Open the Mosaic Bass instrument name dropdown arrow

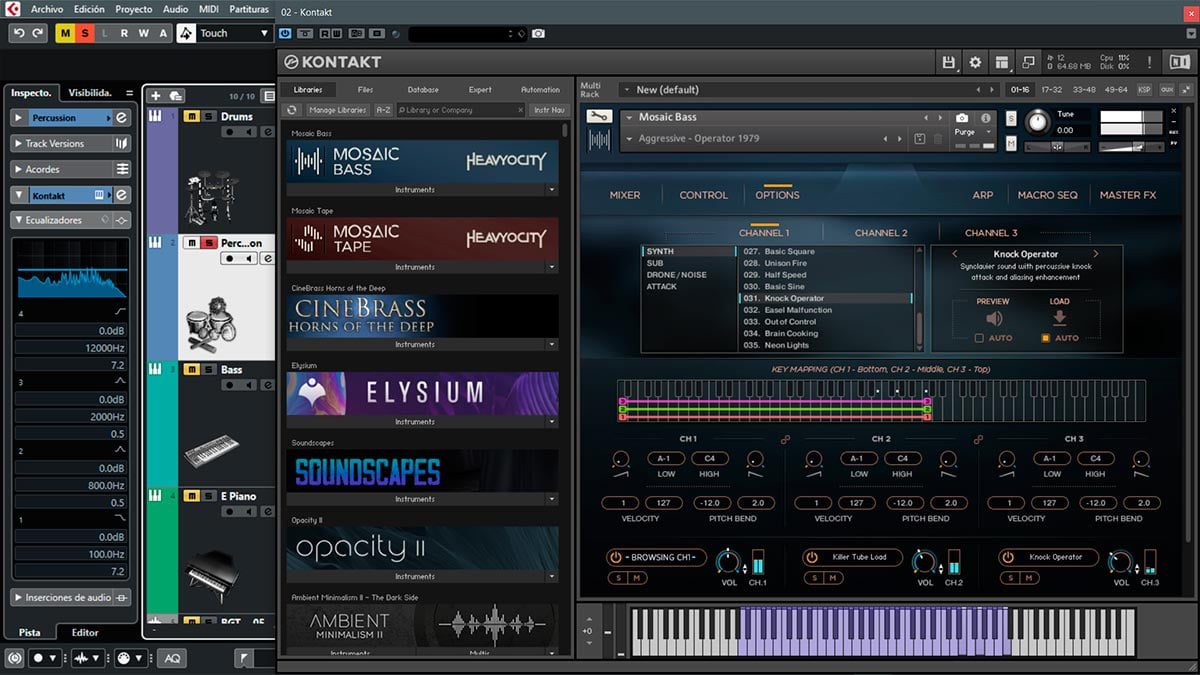pyautogui.click(x=629, y=117)
